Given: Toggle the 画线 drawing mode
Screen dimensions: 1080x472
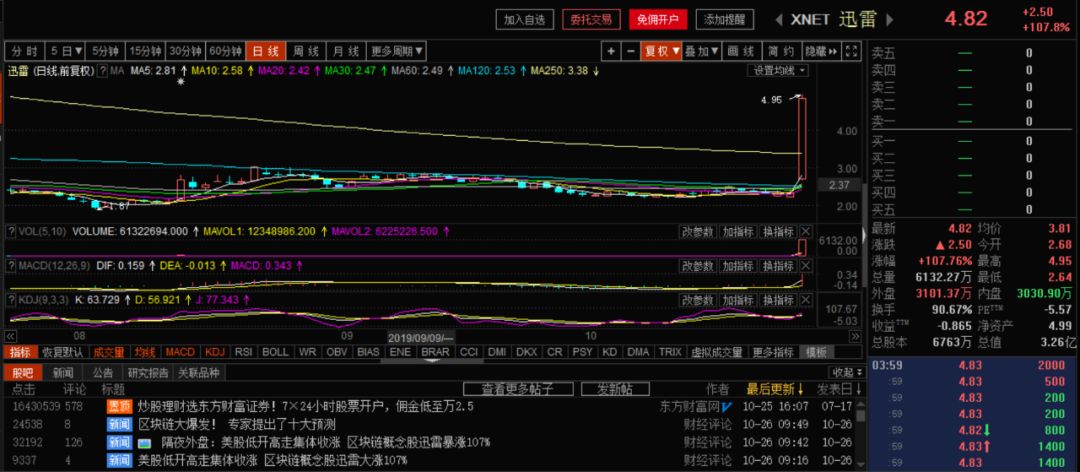Looking at the screenshot, I should coord(741,51).
